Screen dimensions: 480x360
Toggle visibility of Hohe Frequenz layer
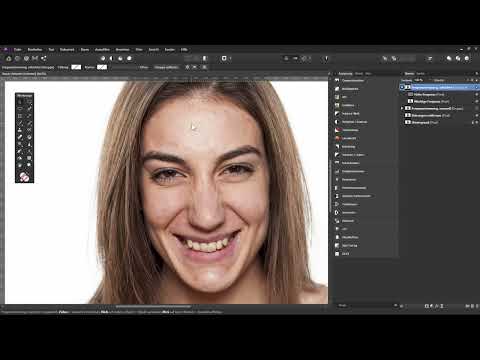point(476,94)
